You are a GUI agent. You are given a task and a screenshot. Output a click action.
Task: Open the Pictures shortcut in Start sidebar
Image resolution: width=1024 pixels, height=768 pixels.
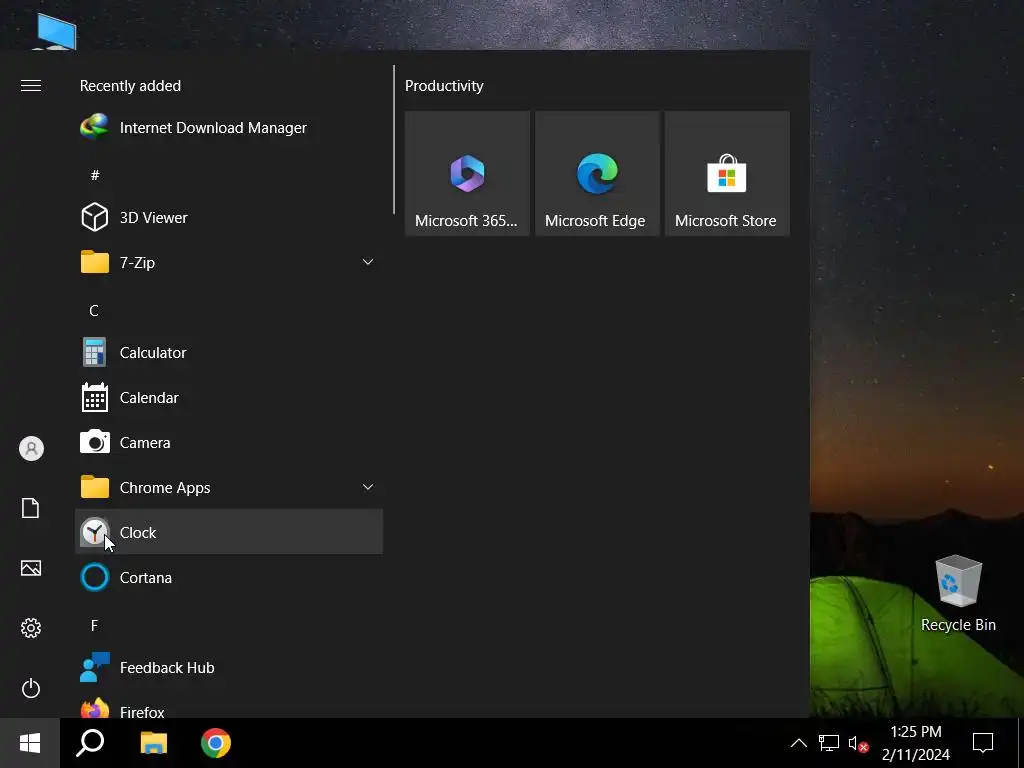click(x=31, y=568)
